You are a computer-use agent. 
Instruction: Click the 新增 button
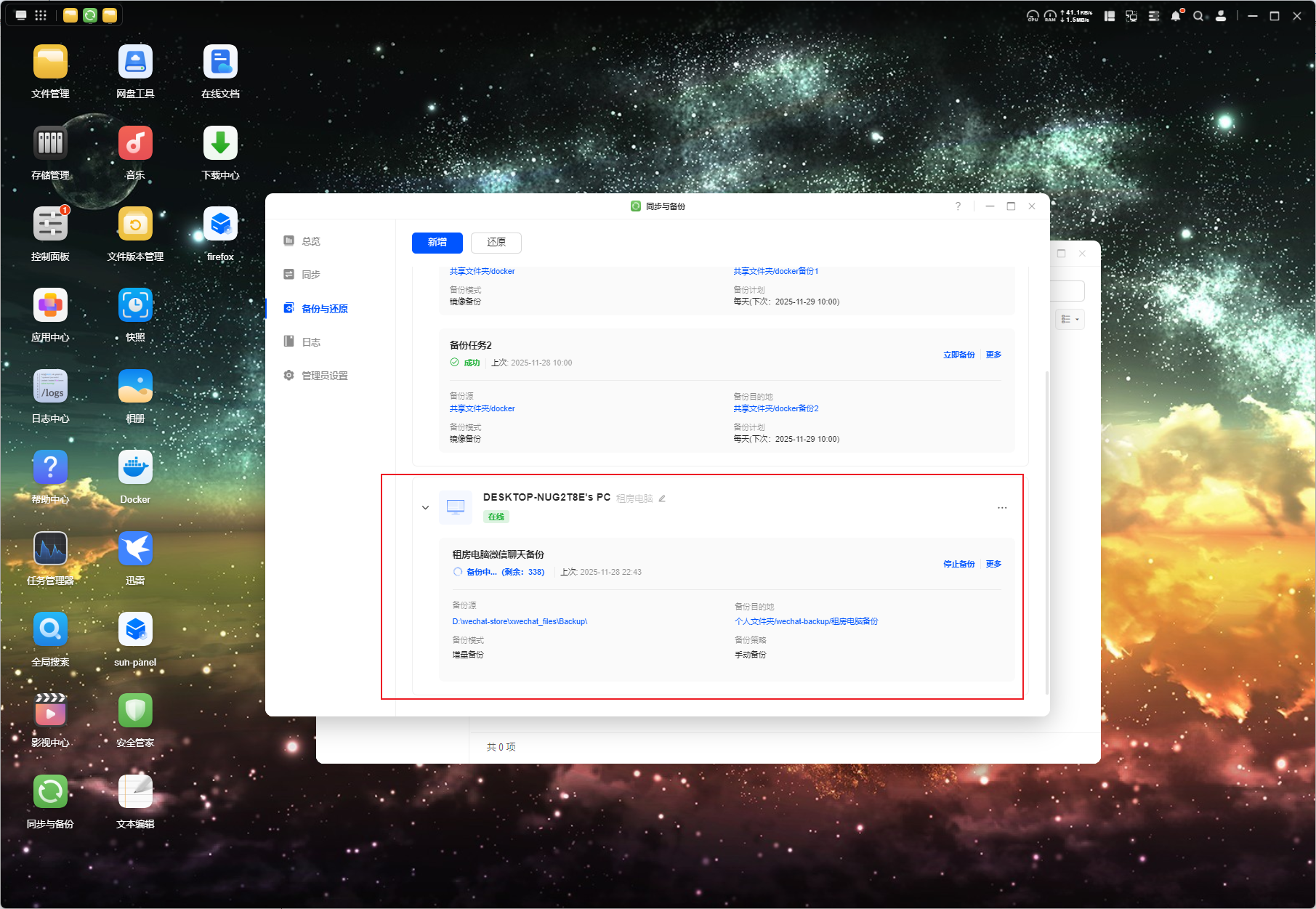pos(437,243)
